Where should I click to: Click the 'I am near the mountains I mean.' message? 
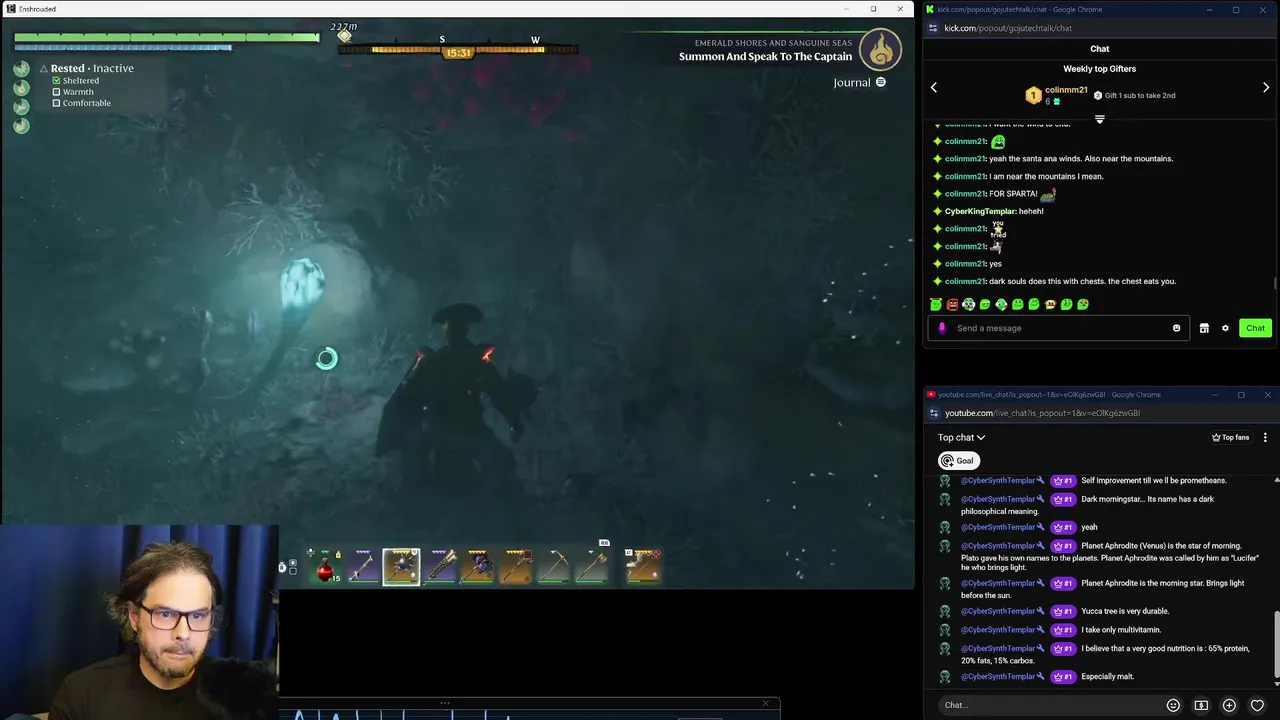(x=1046, y=176)
